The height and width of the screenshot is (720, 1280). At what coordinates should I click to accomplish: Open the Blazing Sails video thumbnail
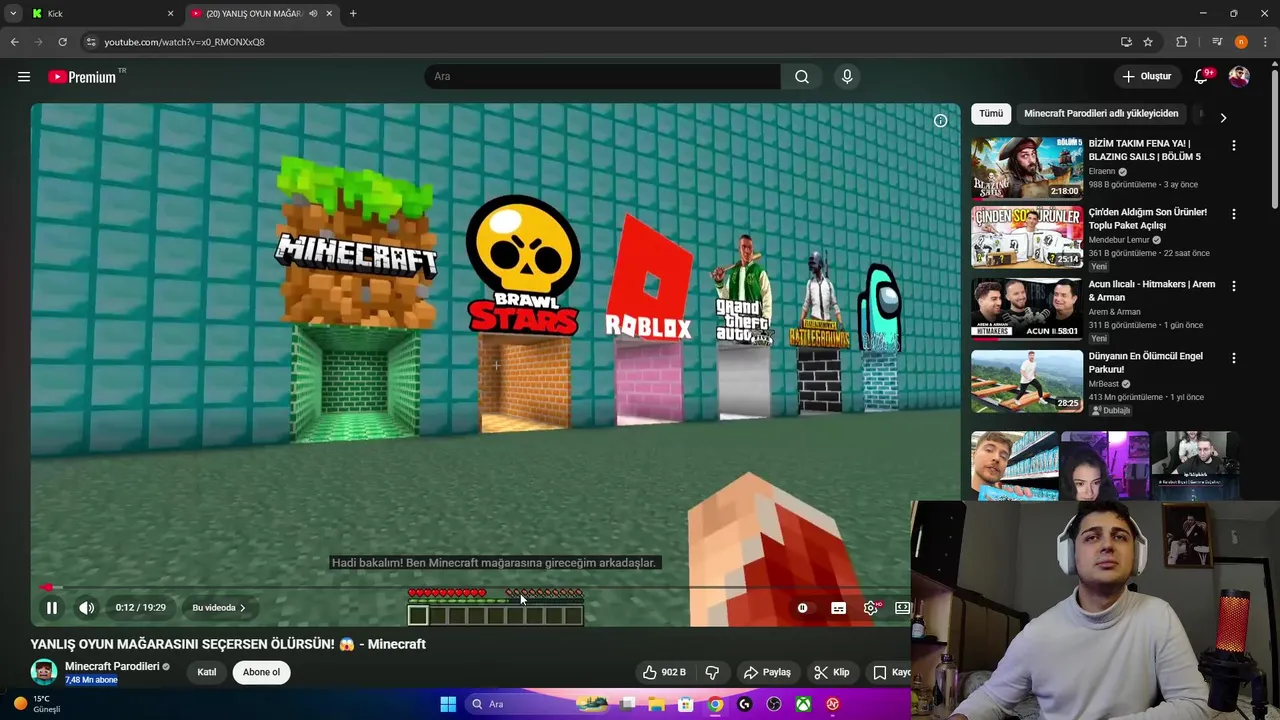[1027, 168]
